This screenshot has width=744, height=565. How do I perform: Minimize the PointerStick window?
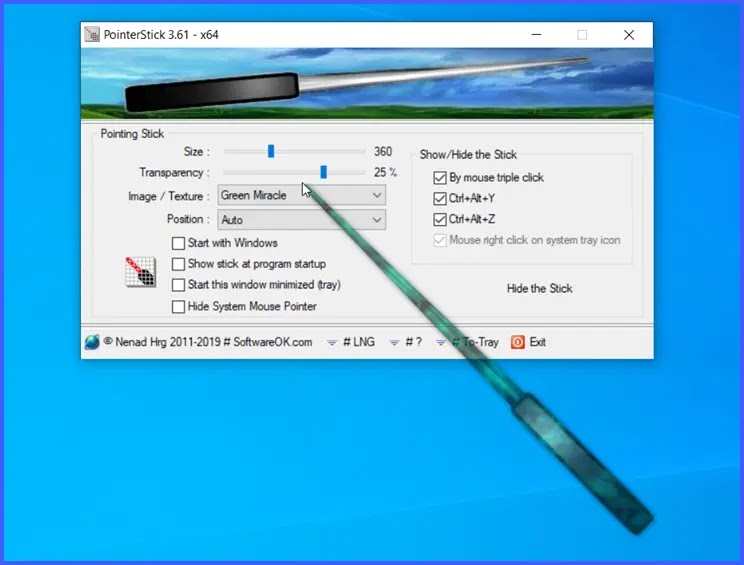[x=537, y=35]
